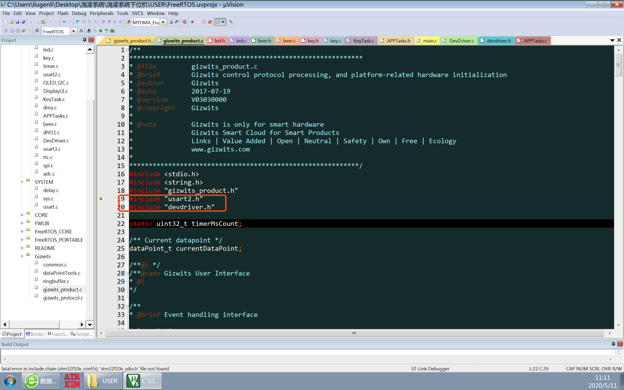The image size is (624, 390).
Task: Expand the FreeRTOS_CORE group
Action: [22, 232]
